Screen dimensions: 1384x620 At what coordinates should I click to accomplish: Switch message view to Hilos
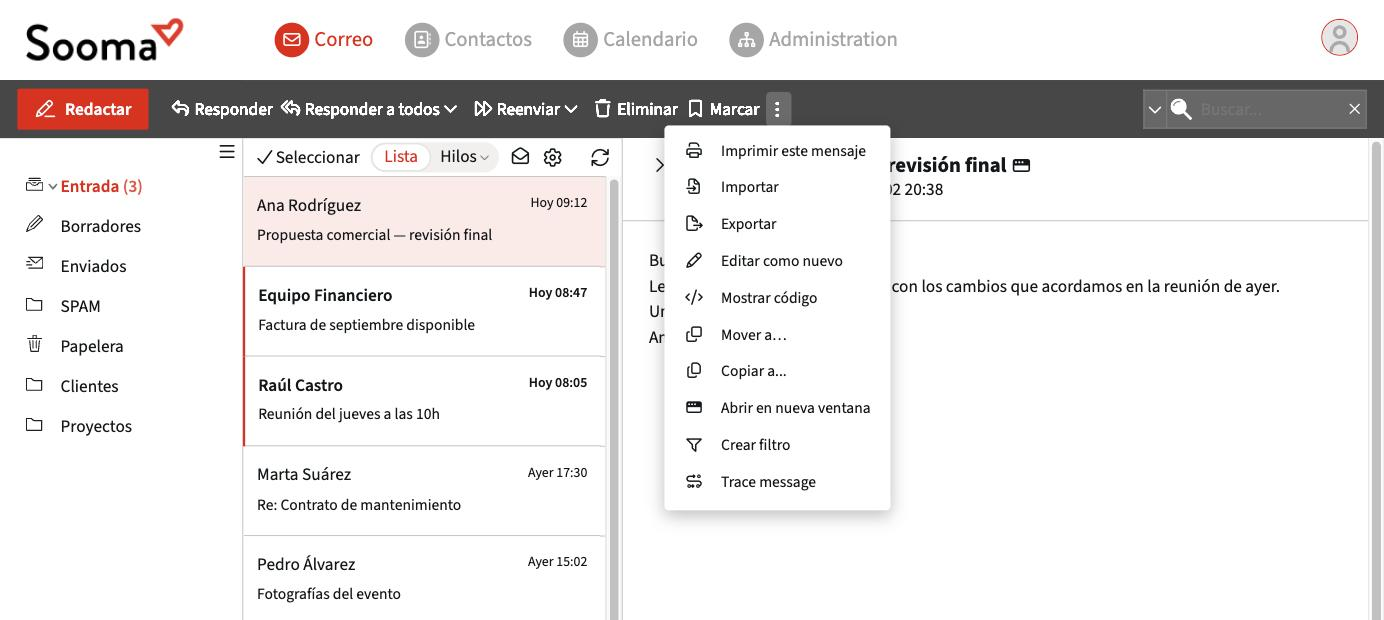pyautogui.click(x=464, y=157)
